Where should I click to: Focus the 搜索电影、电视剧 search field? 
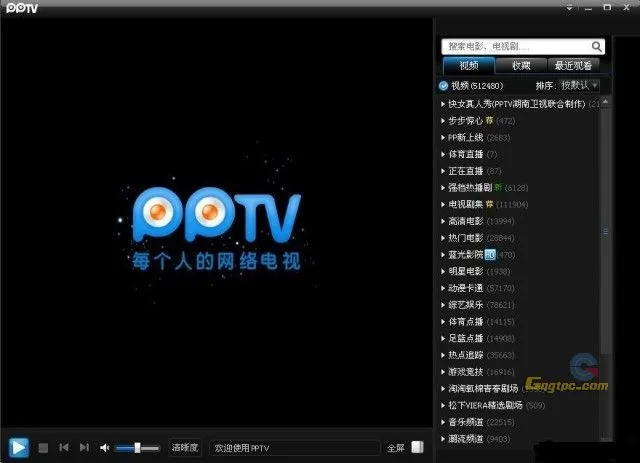523,47
